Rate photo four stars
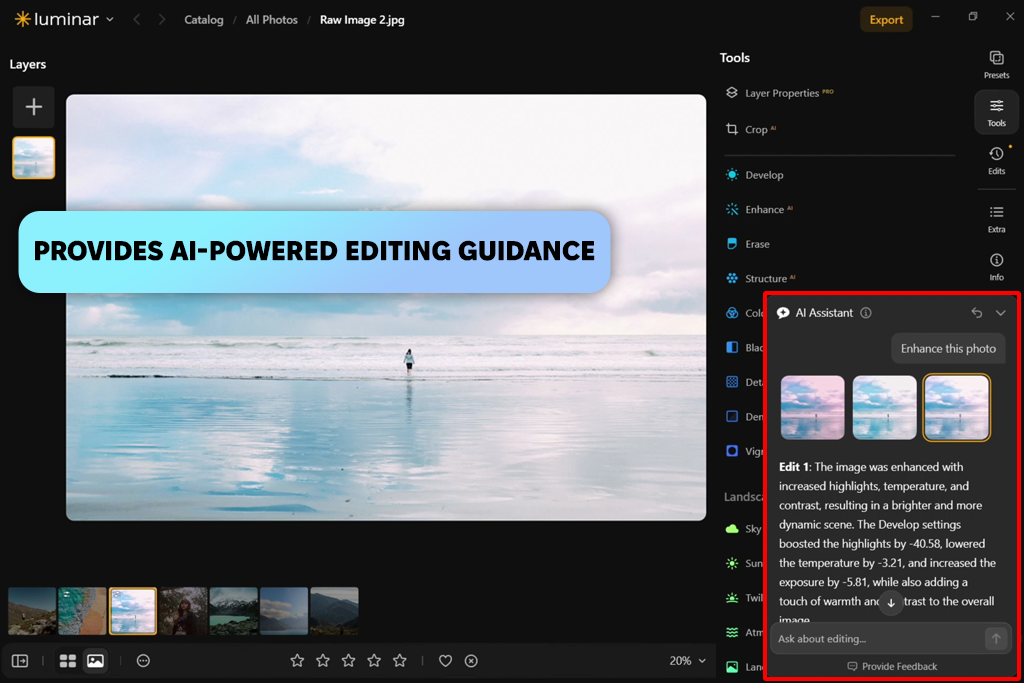Image resolution: width=1024 pixels, height=683 pixels. (374, 661)
